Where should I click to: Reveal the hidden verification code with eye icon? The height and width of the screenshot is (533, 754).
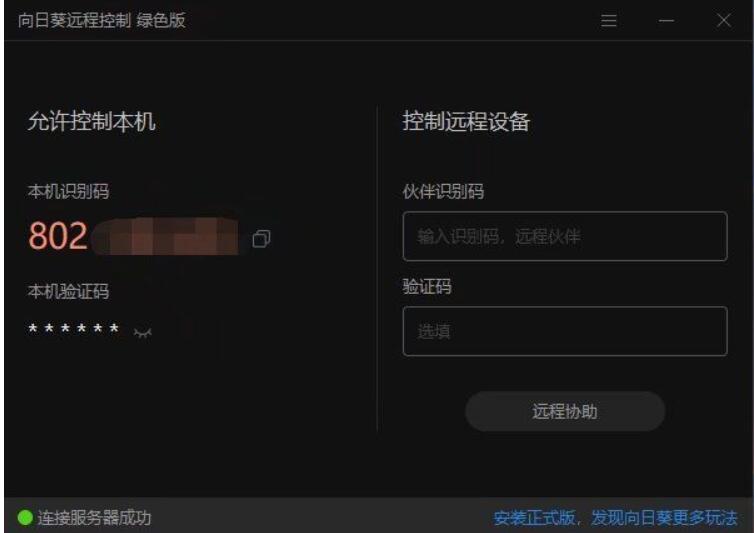coord(143,332)
